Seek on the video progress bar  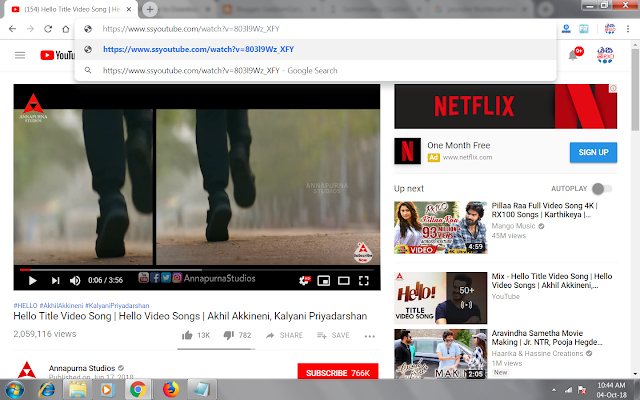pos(197,270)
